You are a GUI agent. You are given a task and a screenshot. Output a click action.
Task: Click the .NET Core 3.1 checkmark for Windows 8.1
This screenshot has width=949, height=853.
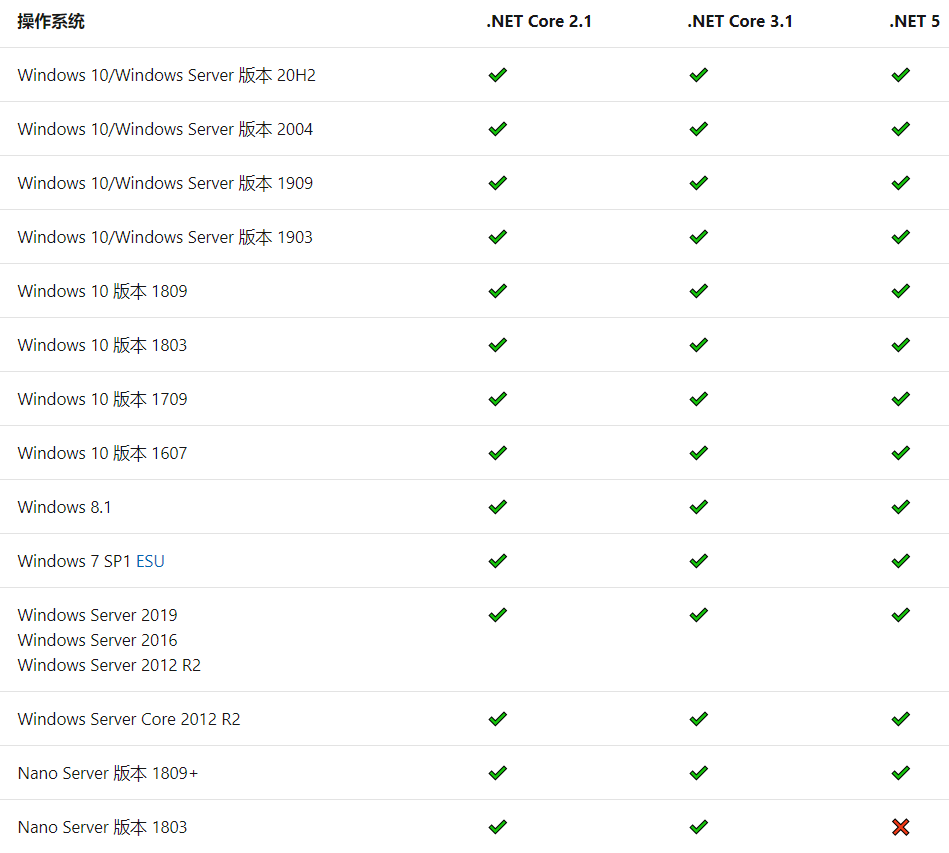point(698,507)
